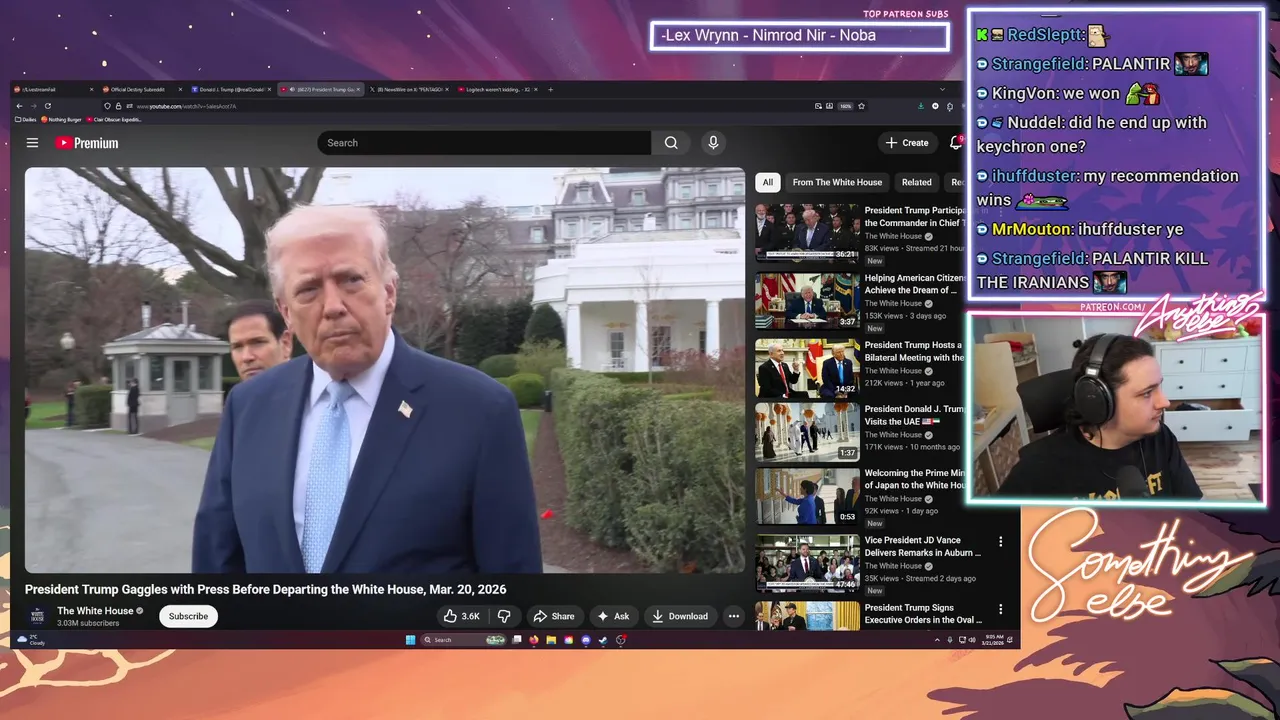Open more actions ellipsis below the video
Image resolution: width=1280 pixels, height=720 pixels.
[x=733, y=616]
